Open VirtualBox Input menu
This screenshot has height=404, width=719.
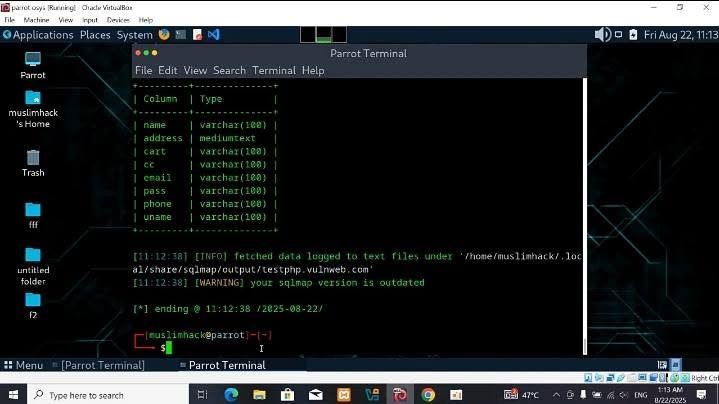(90, 20)
